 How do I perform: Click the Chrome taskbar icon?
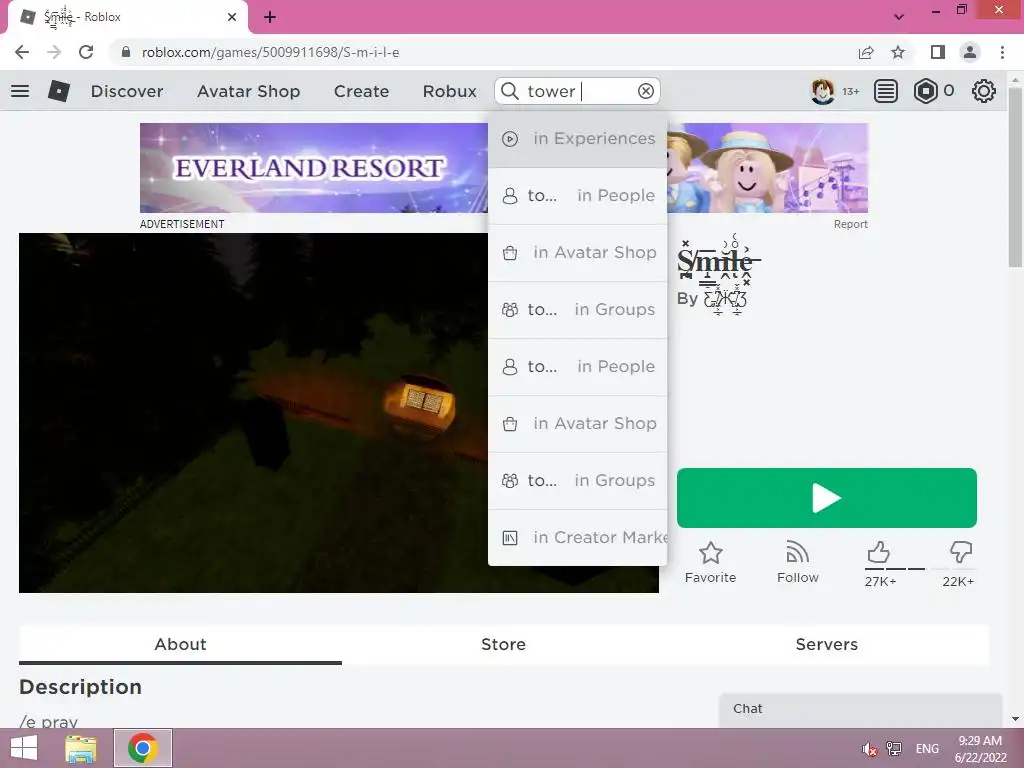click(143, 748)
